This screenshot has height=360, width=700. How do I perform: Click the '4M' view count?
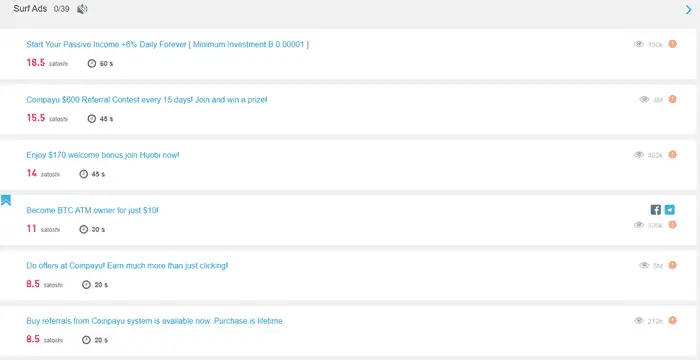point(658,100)
